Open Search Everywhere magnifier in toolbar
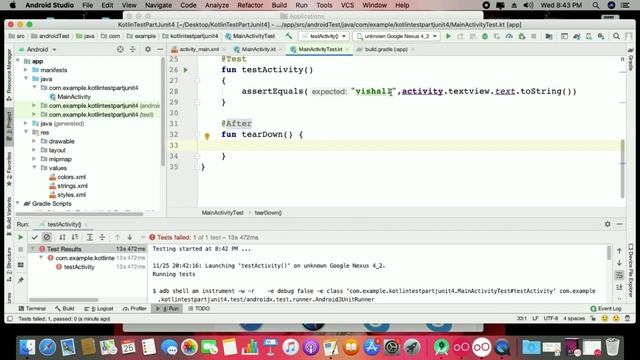640x360 pixels. 616,36
